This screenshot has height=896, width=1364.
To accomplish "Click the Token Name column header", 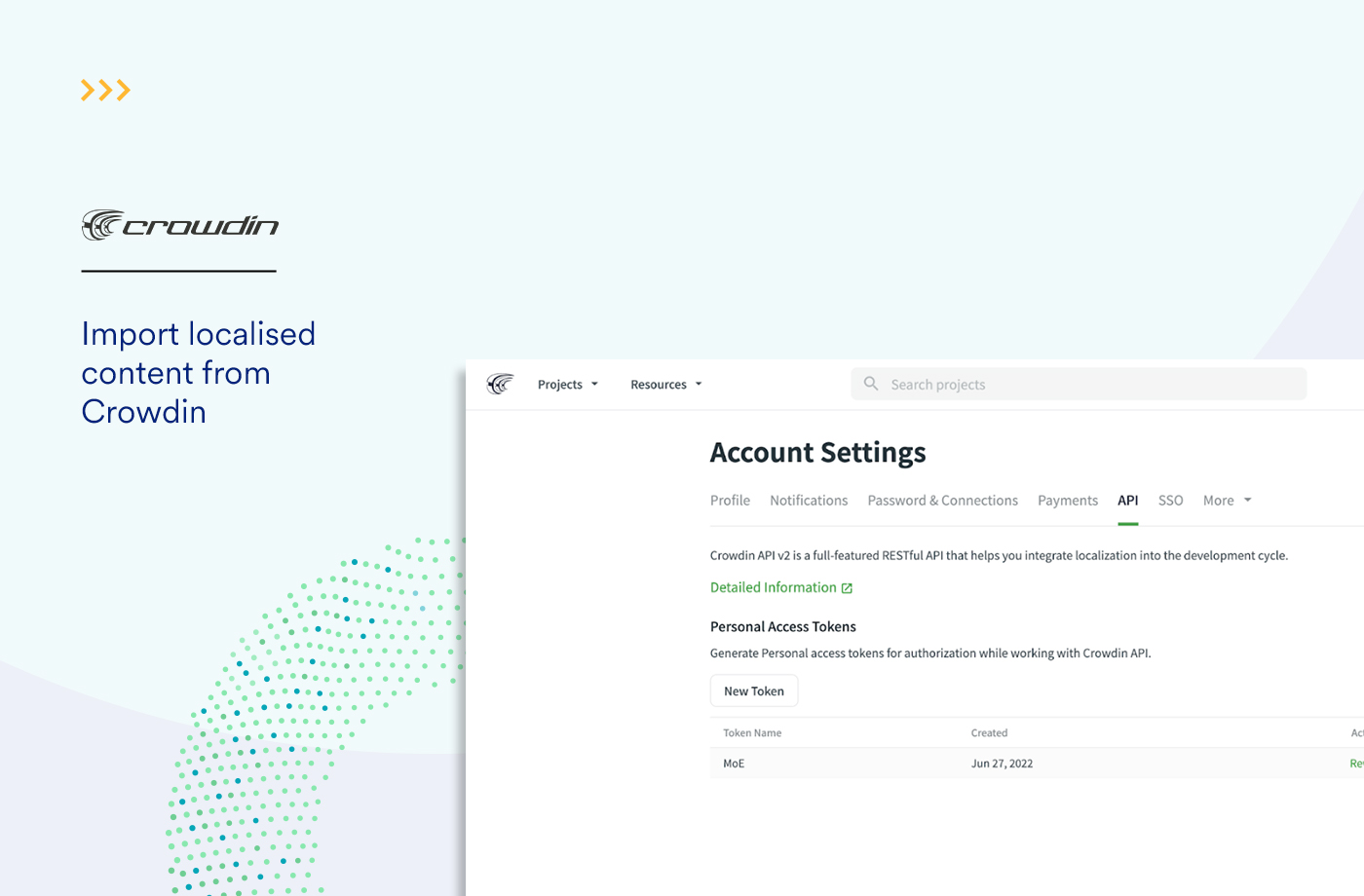I will [751, 732].
